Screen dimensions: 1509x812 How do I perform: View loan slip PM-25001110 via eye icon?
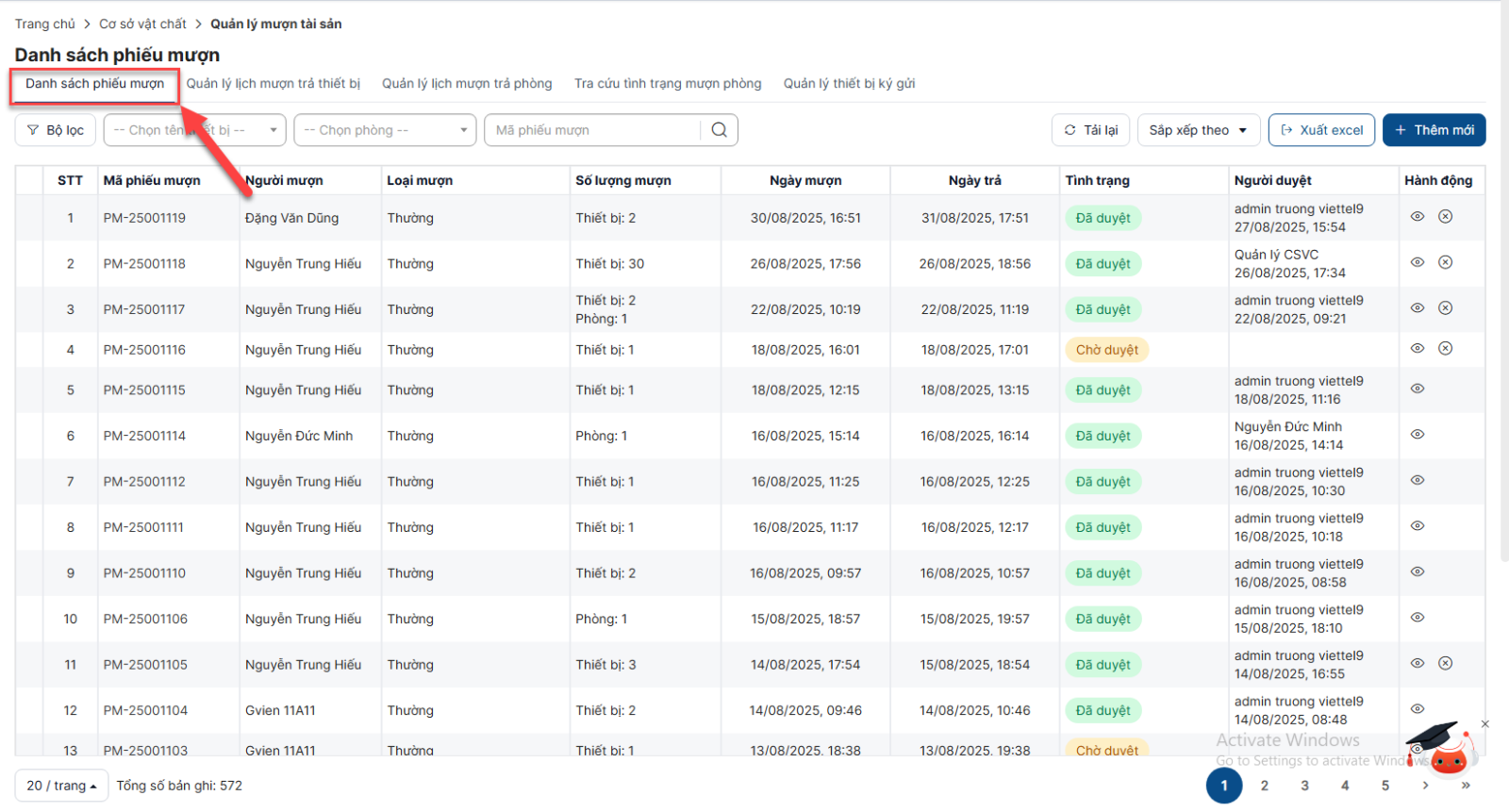point(1417,572)
